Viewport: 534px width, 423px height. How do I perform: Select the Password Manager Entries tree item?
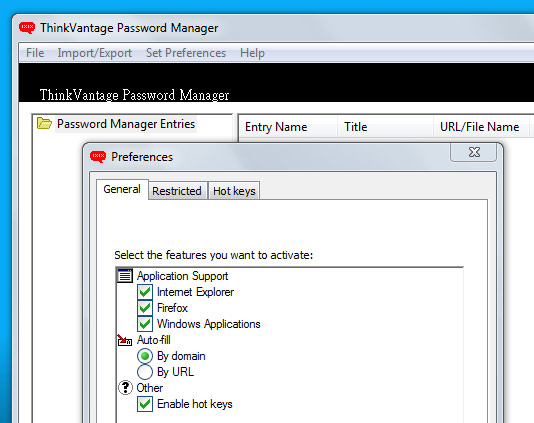tap(126, 124)
